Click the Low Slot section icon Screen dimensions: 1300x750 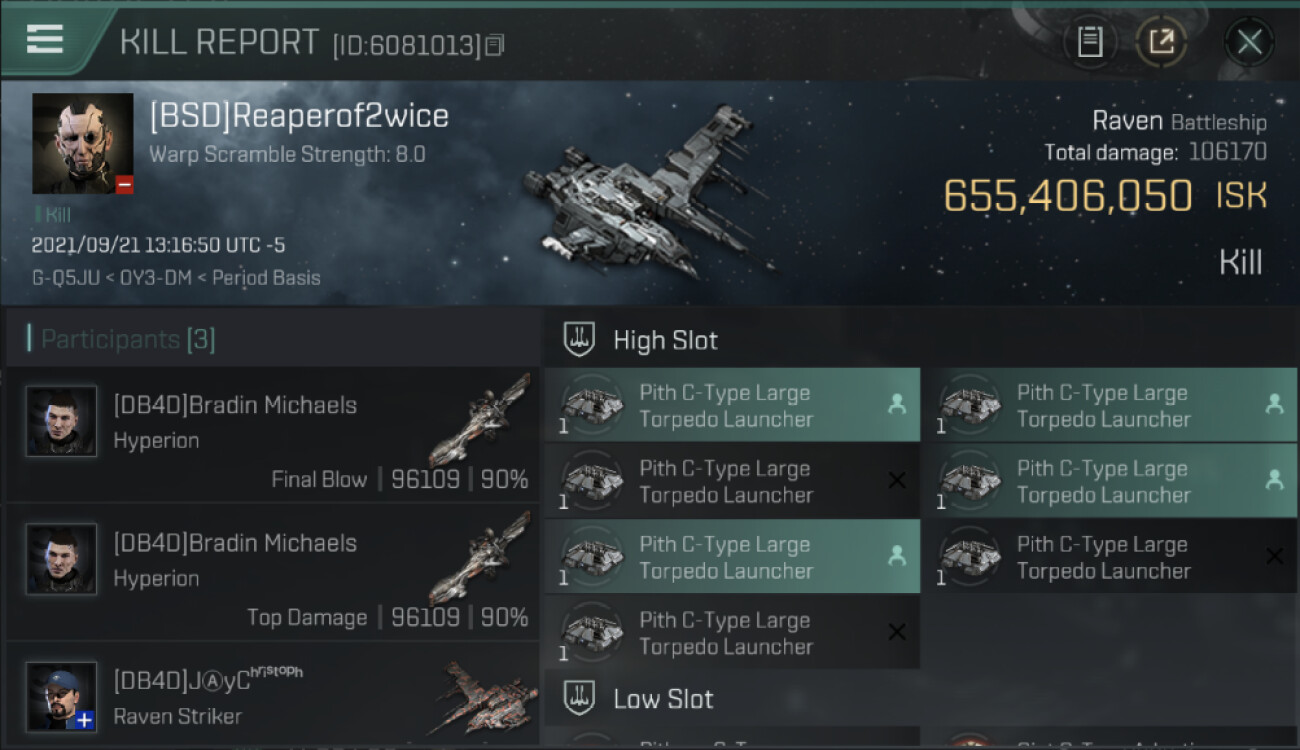[580, 698]
